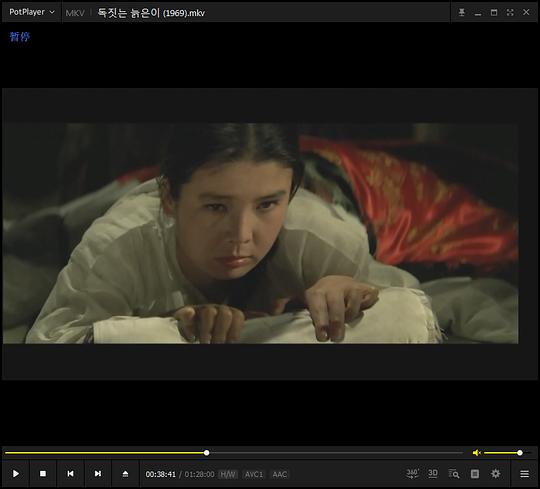Click the AVC1 video codec label
Viewport: 540px width, 489px height.
click(254, 475)
